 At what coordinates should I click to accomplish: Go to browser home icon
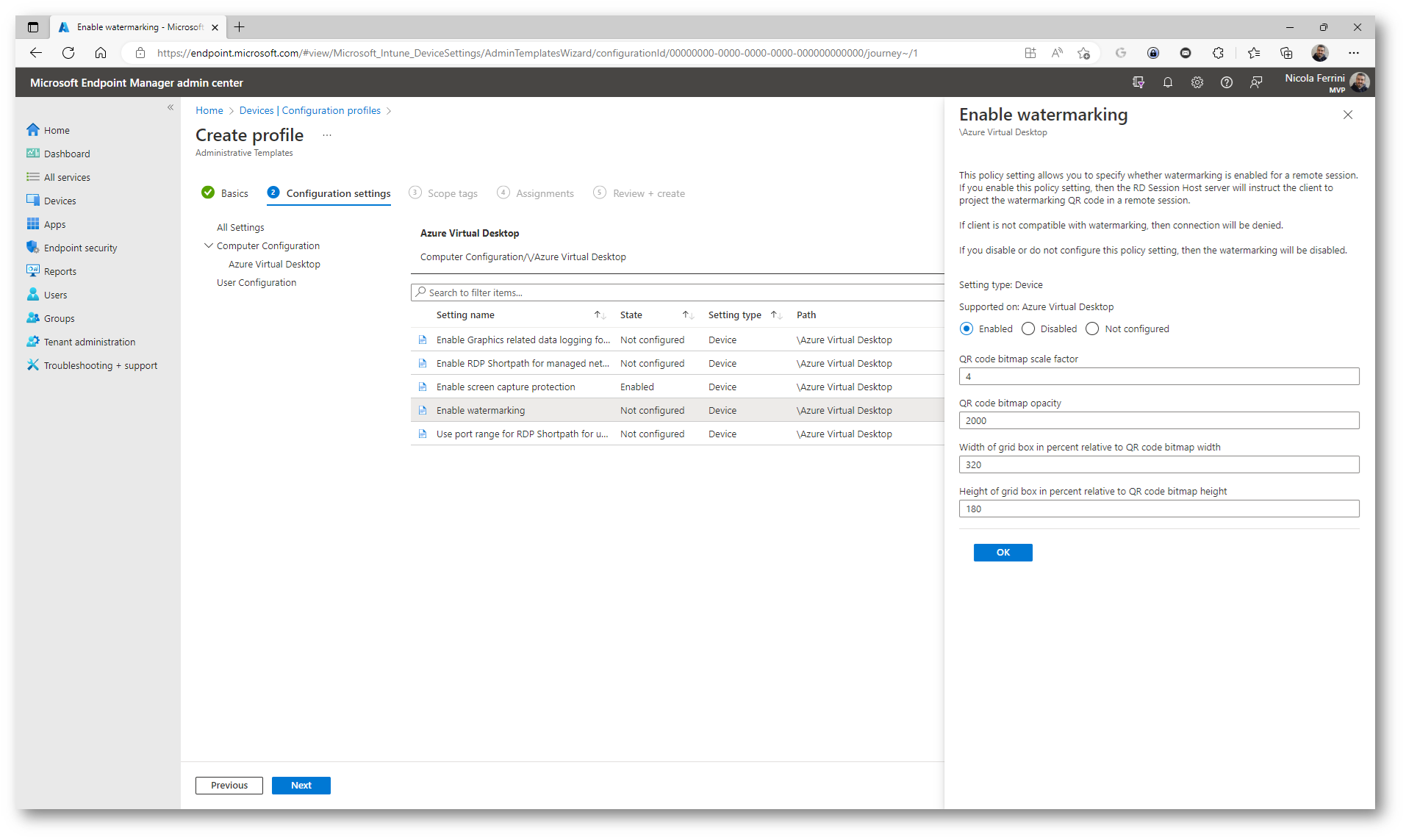(101, 53)
